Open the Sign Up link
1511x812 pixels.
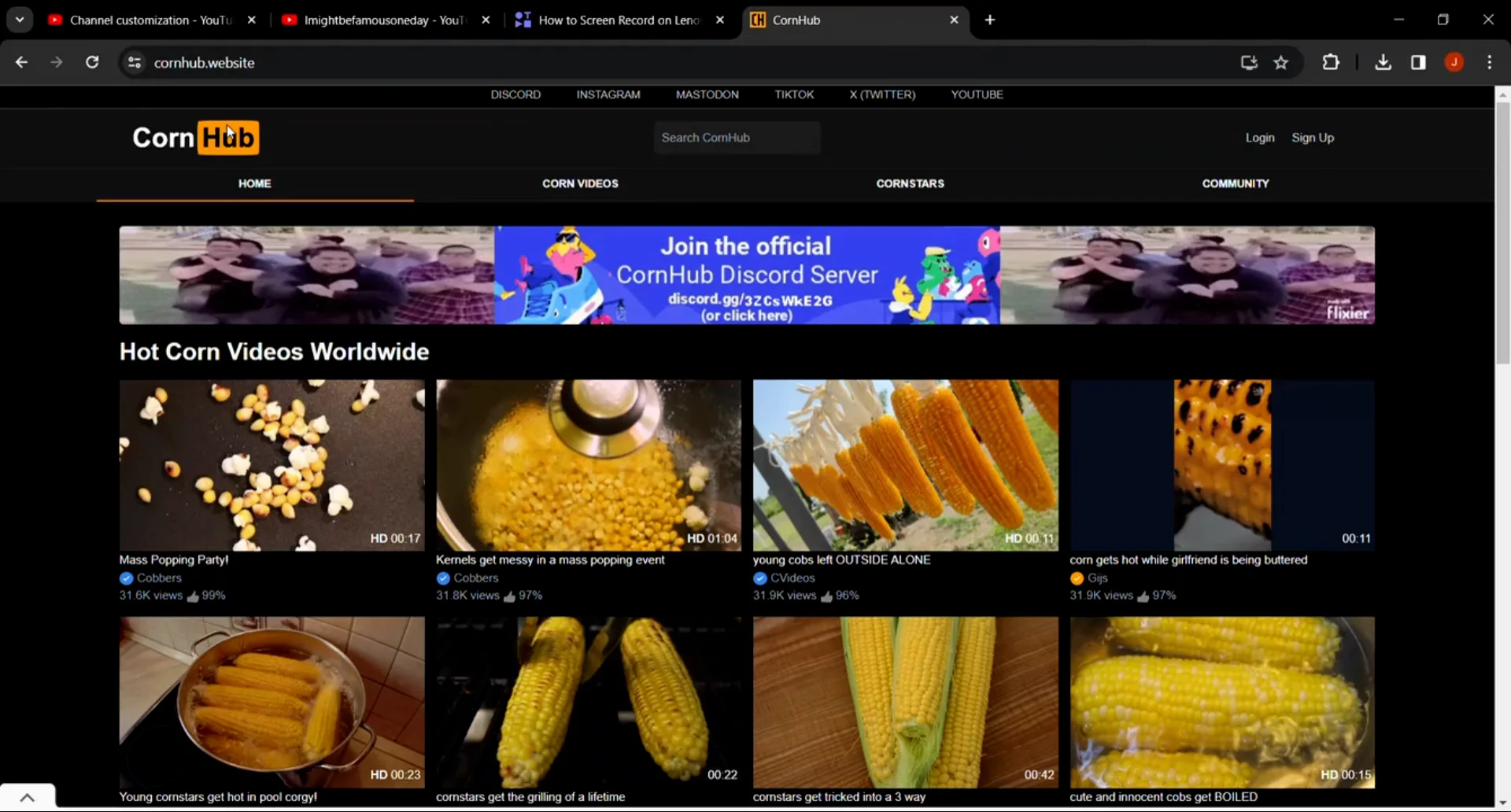tap(1313, 137)
